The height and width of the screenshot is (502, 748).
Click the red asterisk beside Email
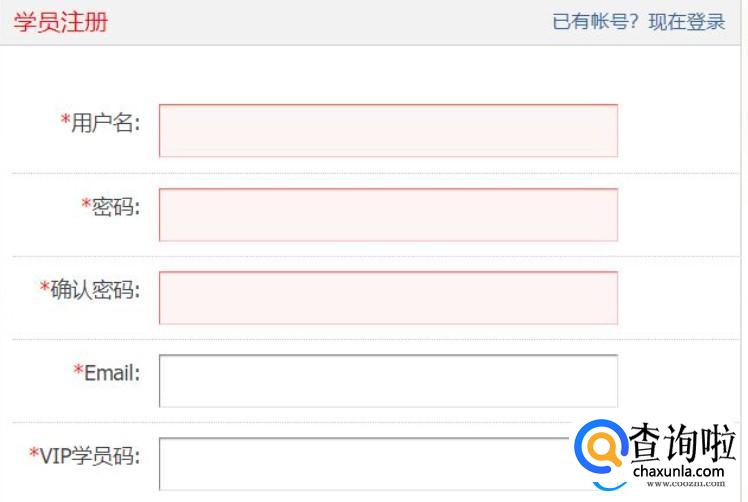tap(78, 372)
